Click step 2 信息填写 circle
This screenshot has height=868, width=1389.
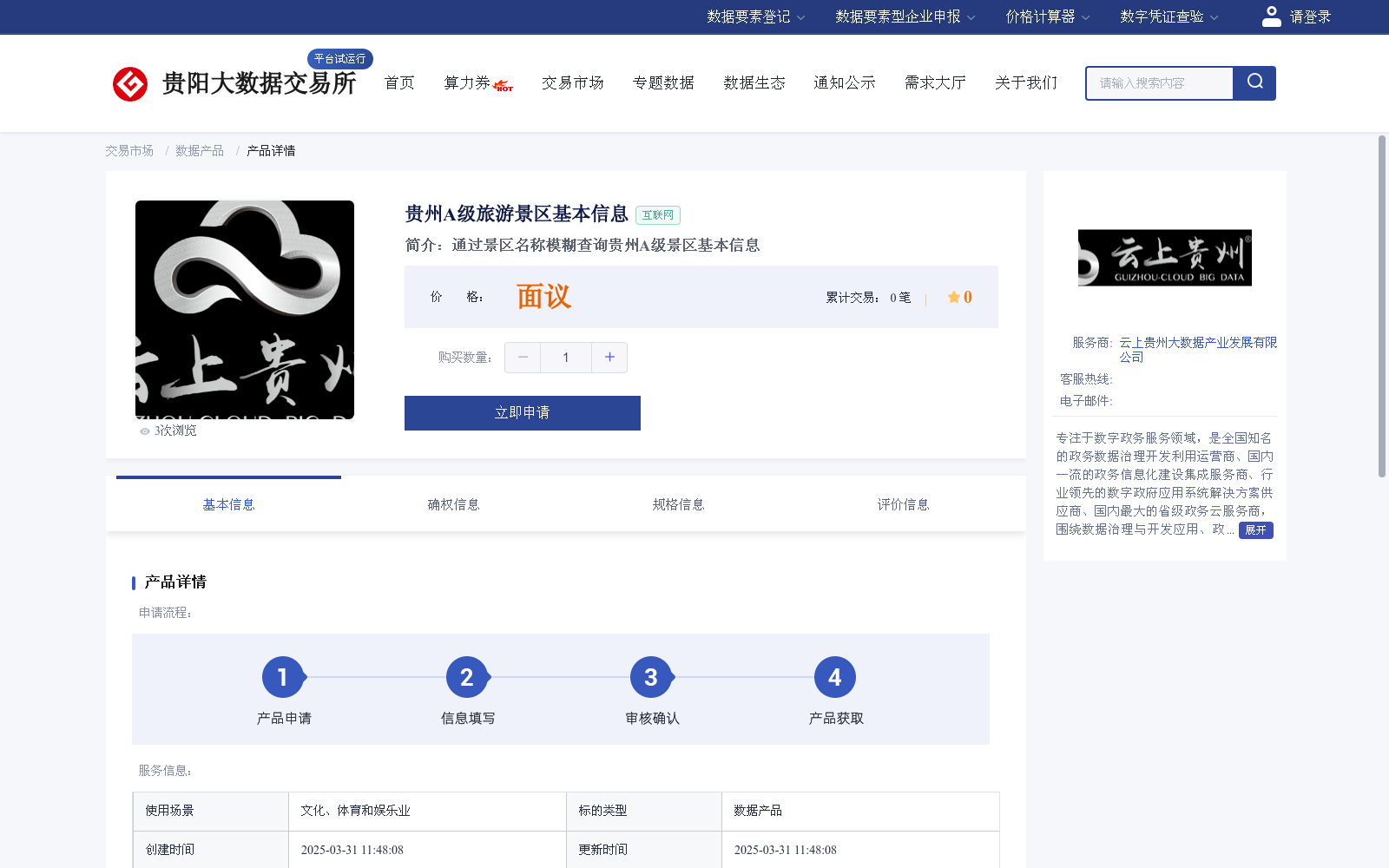click(467, 677)
